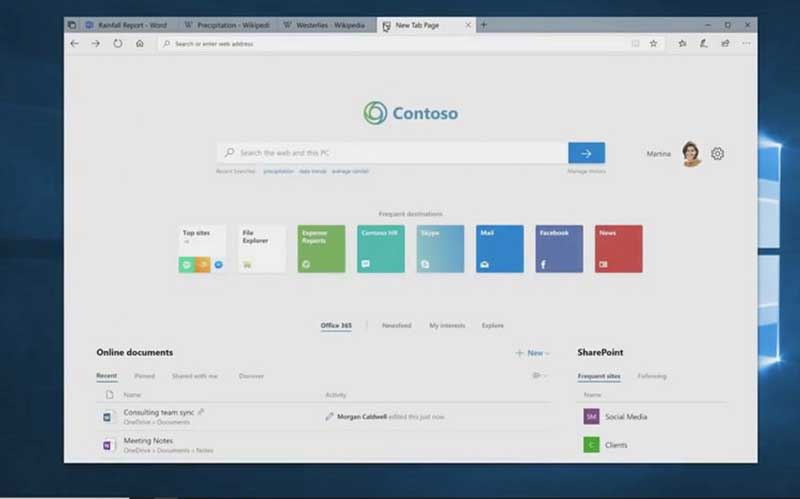Expand the New document dropdown

(532, 353)
